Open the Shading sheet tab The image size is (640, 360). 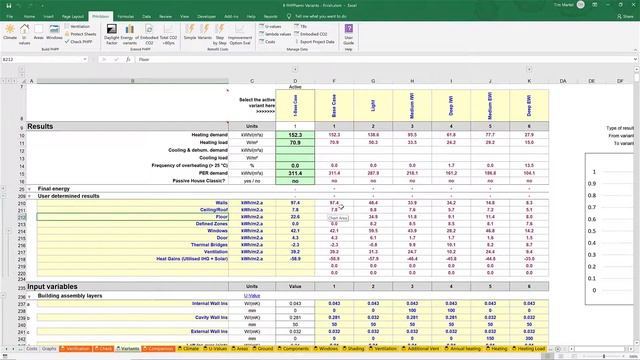click(353, 349)
